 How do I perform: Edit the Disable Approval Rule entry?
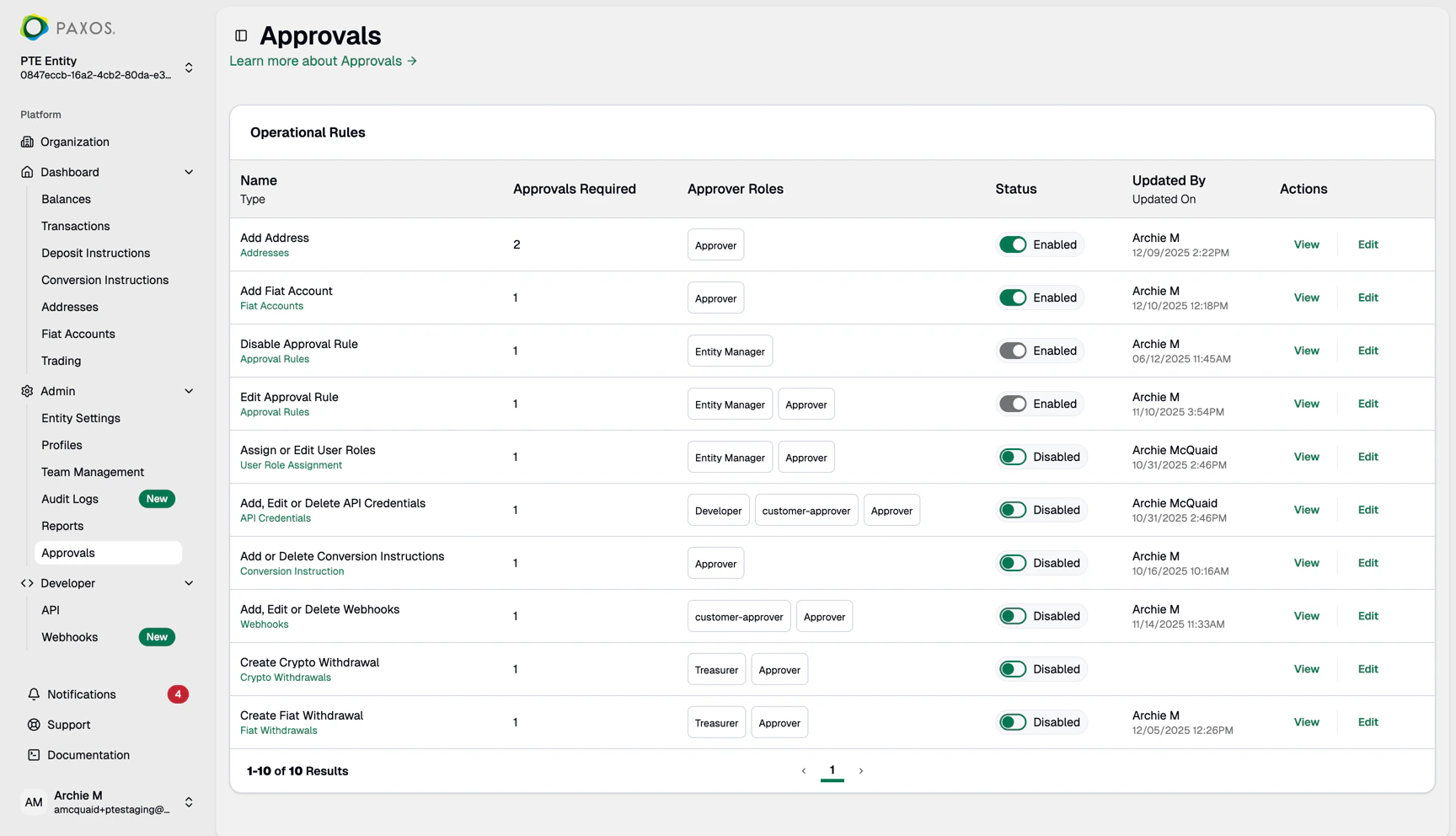click(x=1368, y=351)
